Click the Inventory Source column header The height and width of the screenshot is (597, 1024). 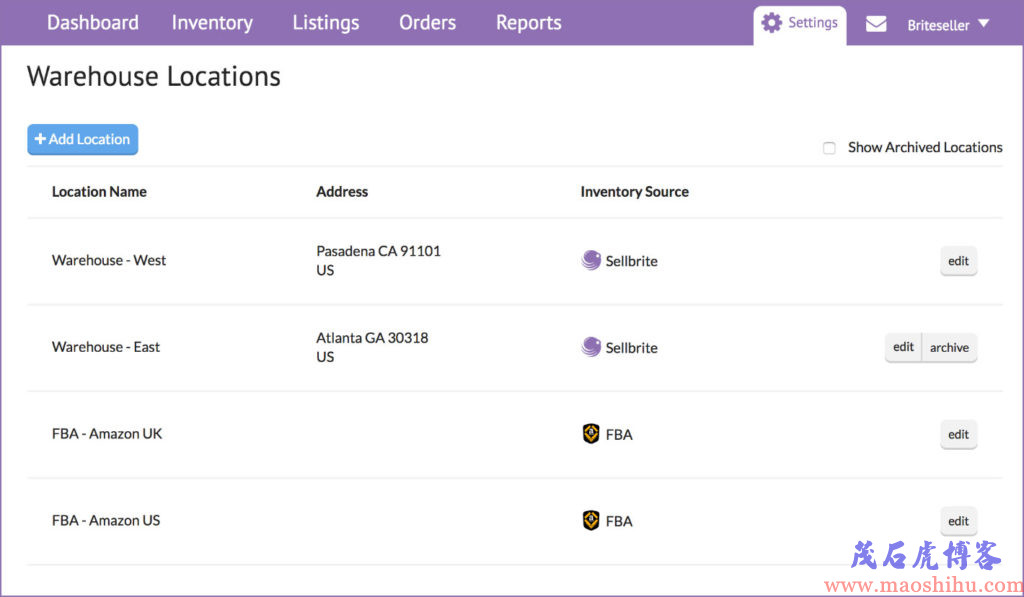pyautogui.click(x=634, y=191)
